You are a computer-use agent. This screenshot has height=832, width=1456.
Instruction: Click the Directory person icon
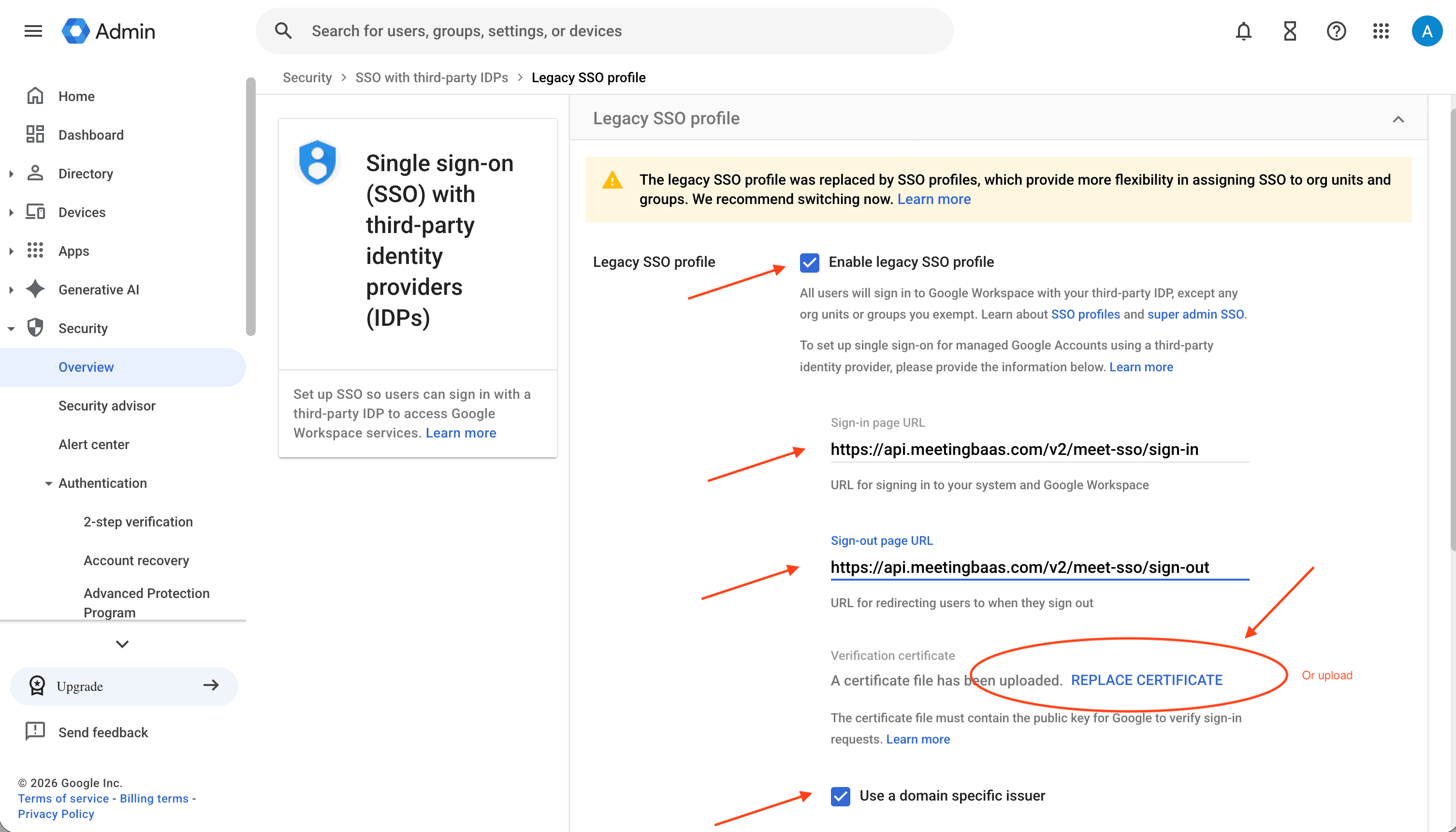pos(35,173)
